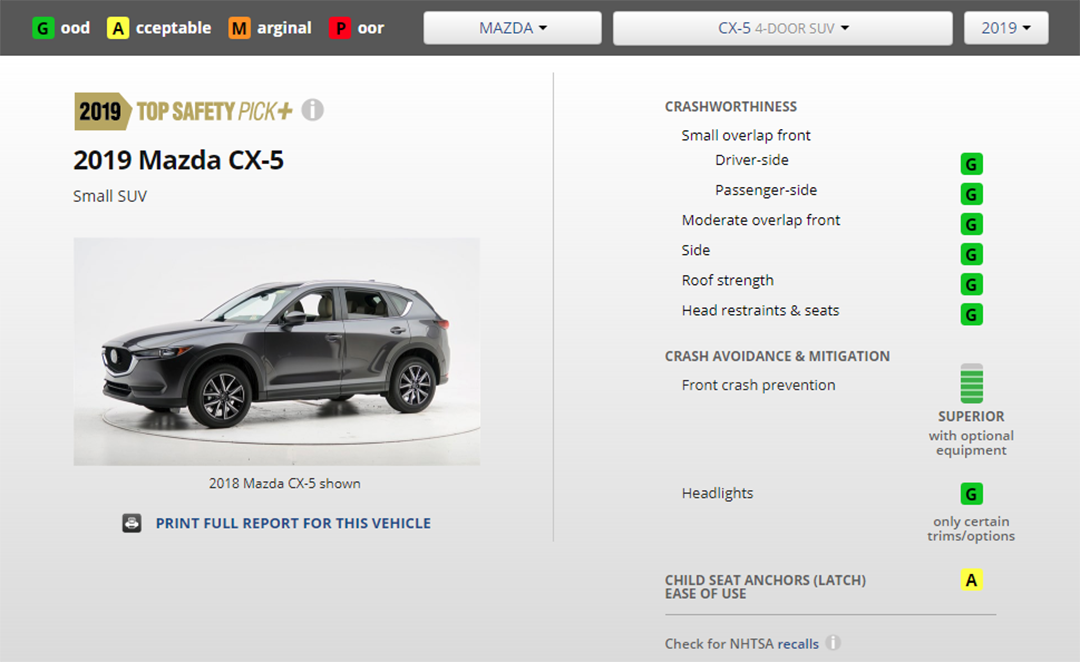Click the printer icon for full report
Image resolution: width=1080 pixels, height=662 pixels.
click(x=132, y=523)
